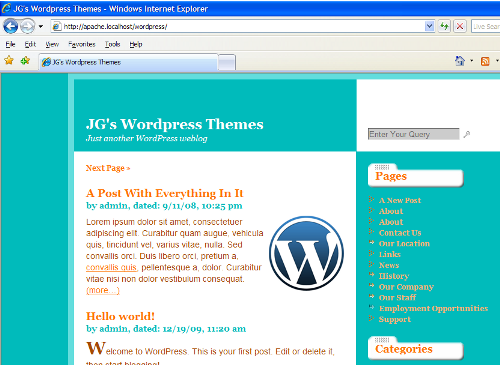The height and width of the screenshot is (365, 500).
Task: Open Favorites Center star icon
Action: tap(9, 61)
